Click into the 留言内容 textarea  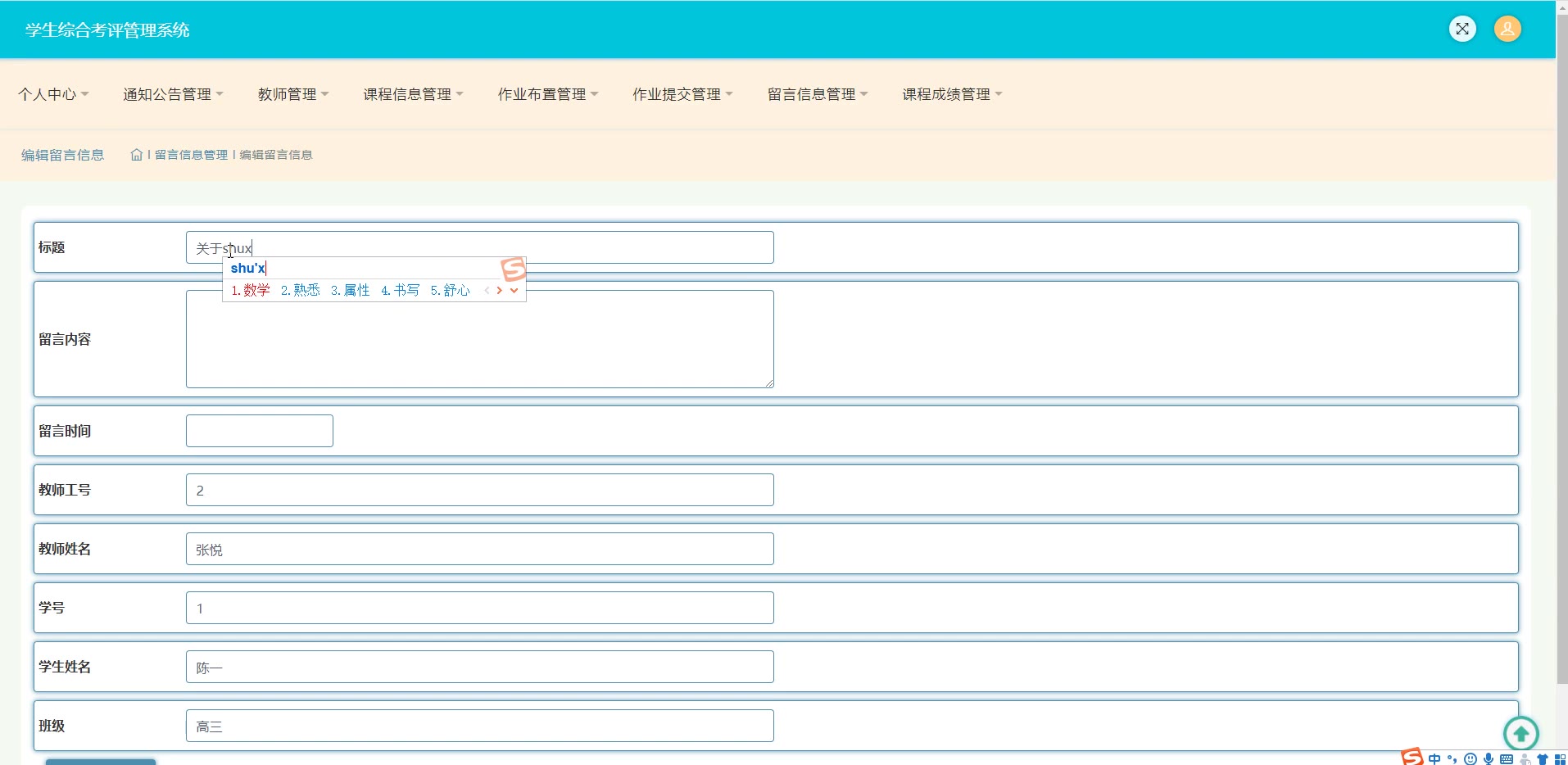click(x=480, y=339)
